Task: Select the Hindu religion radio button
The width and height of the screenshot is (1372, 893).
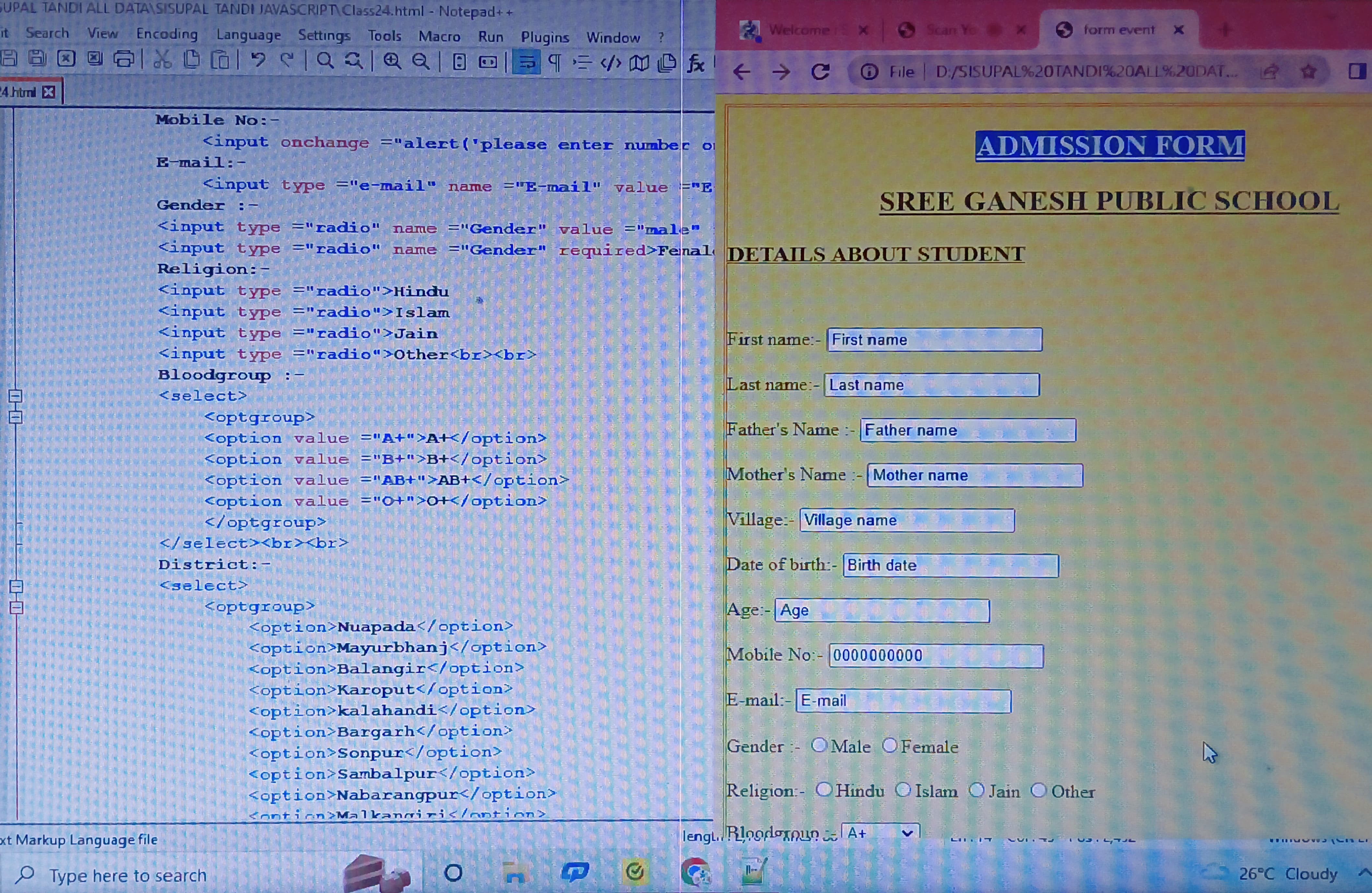Action: 824,790
